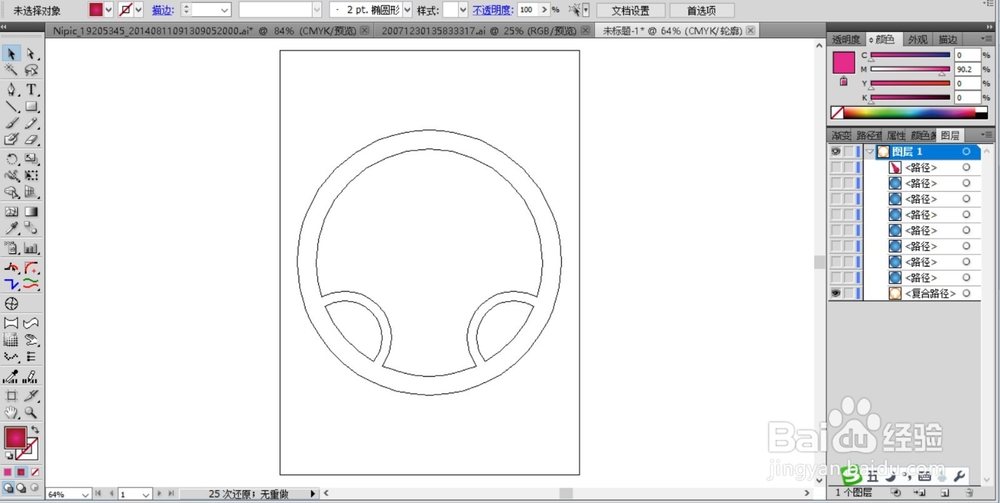Viewport: 1000px width, 503px height.
Task: Select the Eraser tool
Action: [x=31, y=140]
